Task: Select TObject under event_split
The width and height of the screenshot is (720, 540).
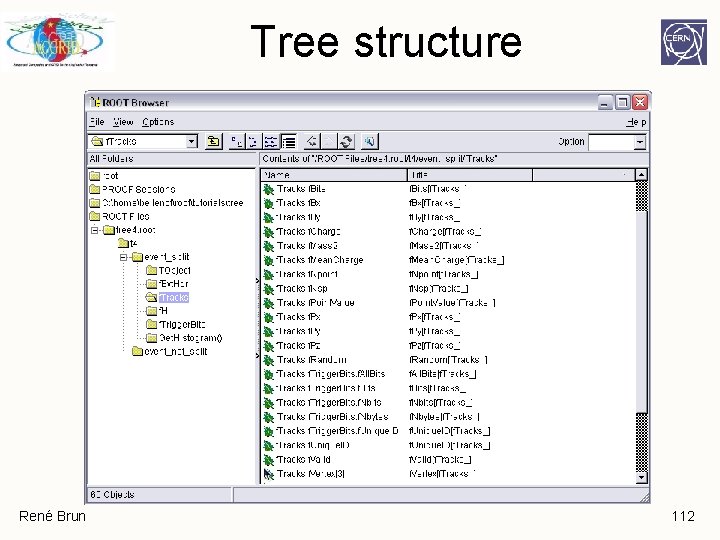Action: tap(174, 270)
